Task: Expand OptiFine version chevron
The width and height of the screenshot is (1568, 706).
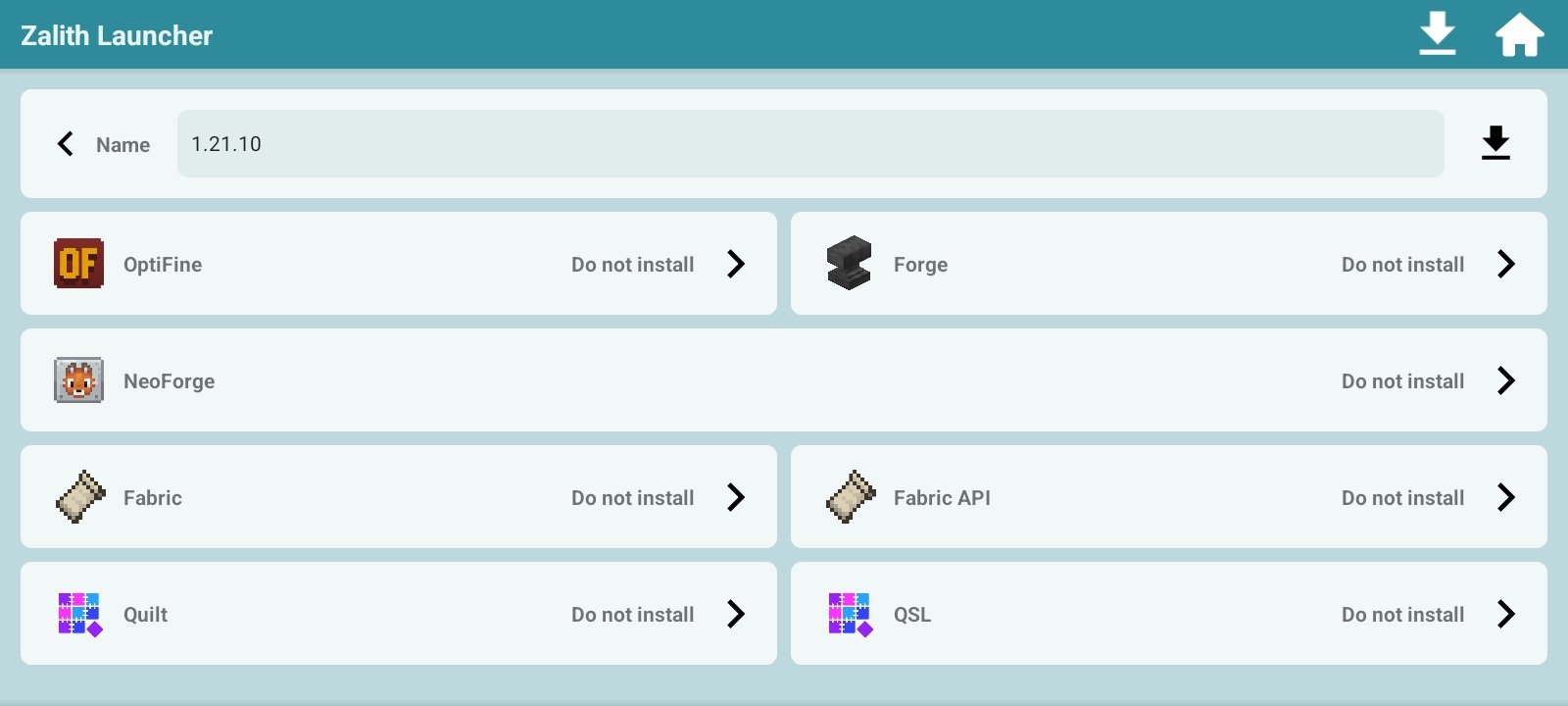Action: 736,264
